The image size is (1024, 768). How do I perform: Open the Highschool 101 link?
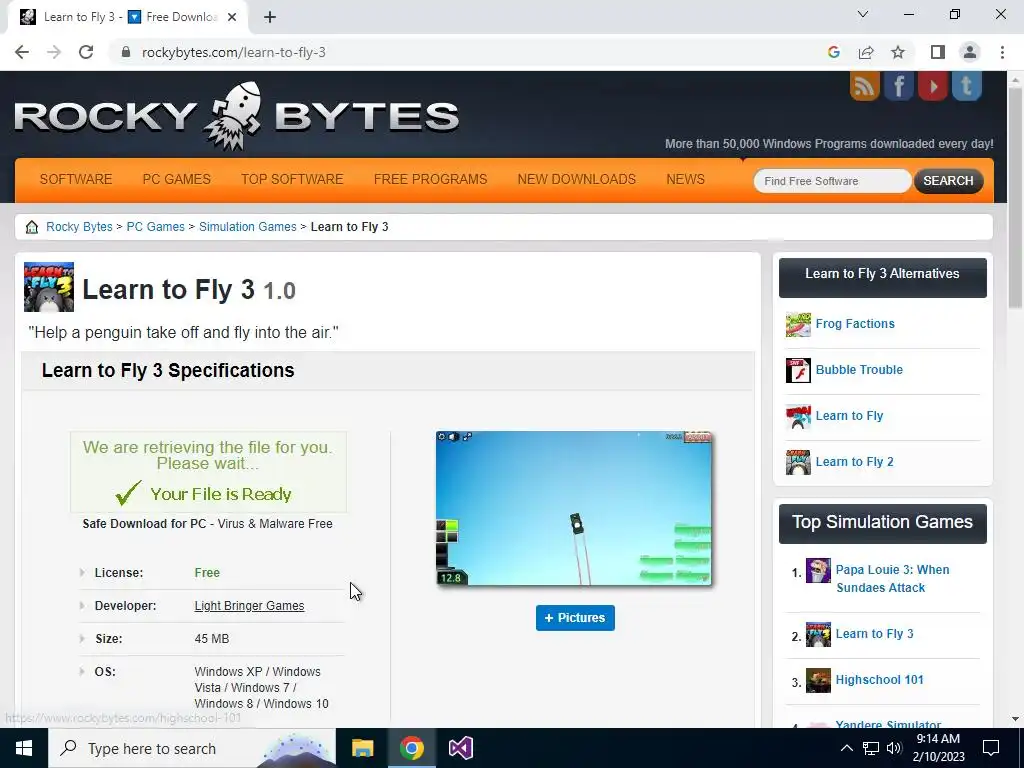click(879, 680)
